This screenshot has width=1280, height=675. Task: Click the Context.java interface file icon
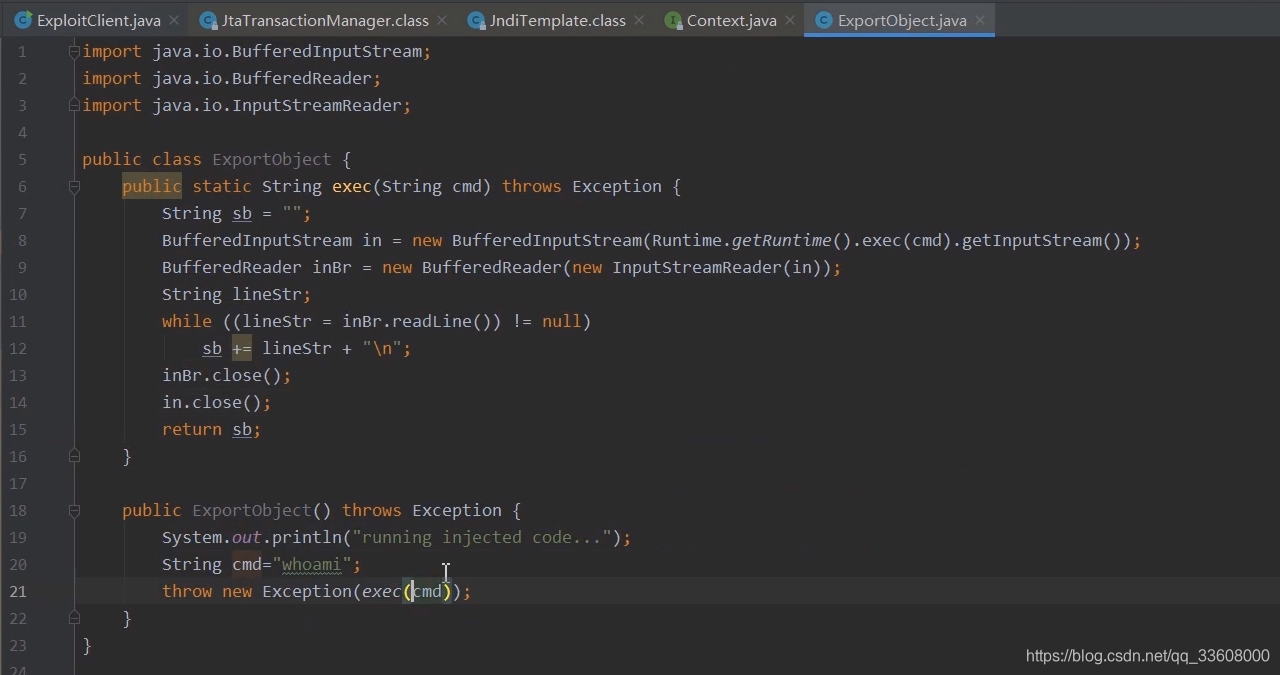tap(673, 20)
